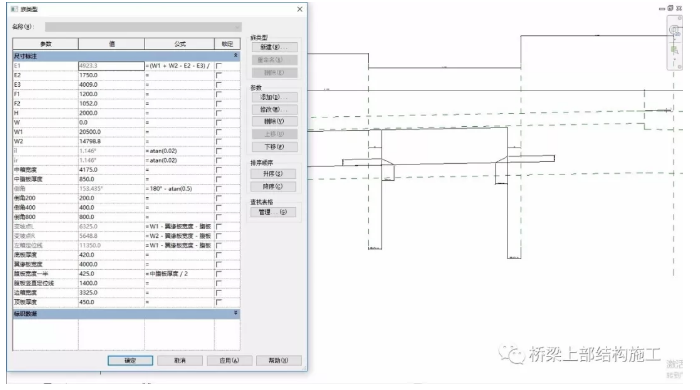This screenshot has width=700, height=390.
Task: Toggle lock checkbox for parameter E3
Action: [219, 84]
